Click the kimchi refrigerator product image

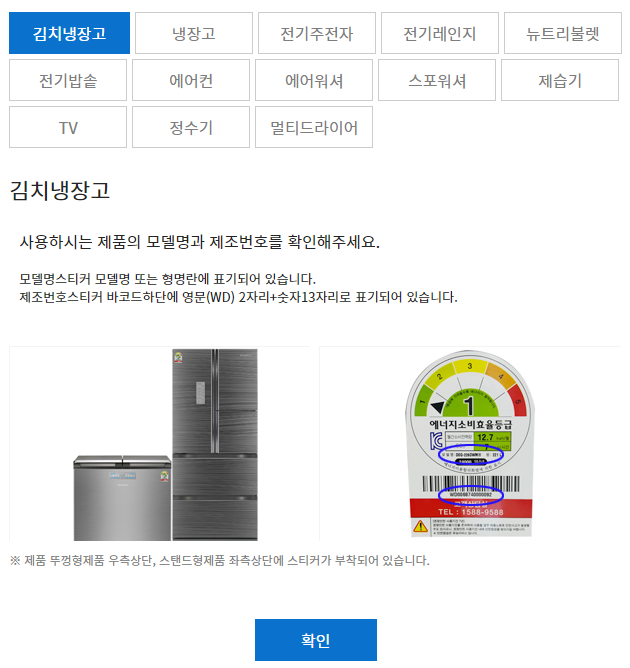click(x=165, y=445)
